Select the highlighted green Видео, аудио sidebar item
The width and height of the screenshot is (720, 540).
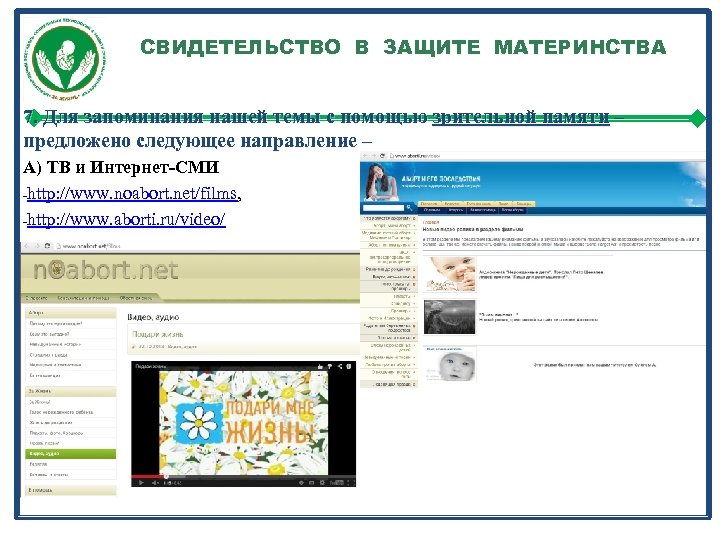tap(71, 454)
